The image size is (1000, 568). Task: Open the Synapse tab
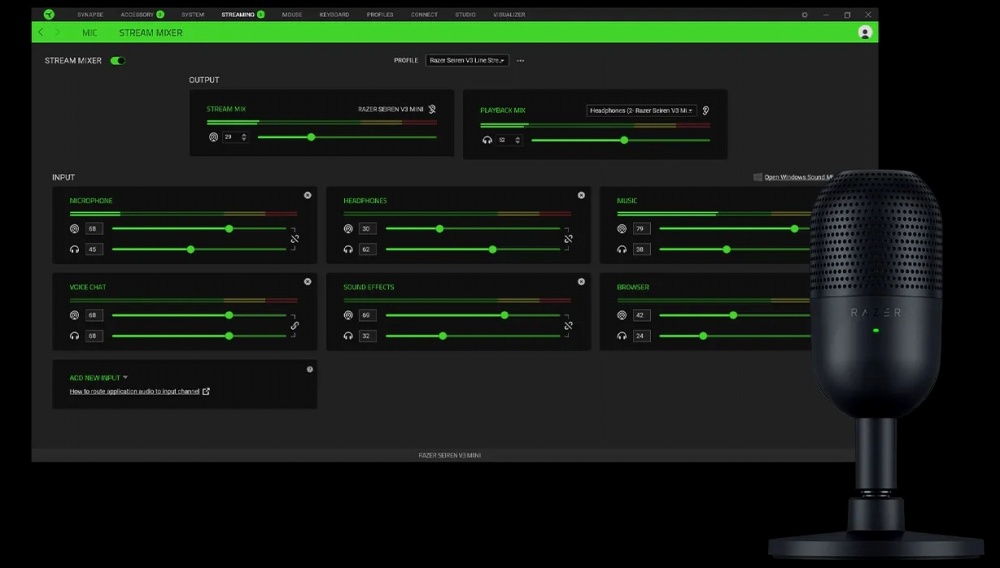[90, 14]
